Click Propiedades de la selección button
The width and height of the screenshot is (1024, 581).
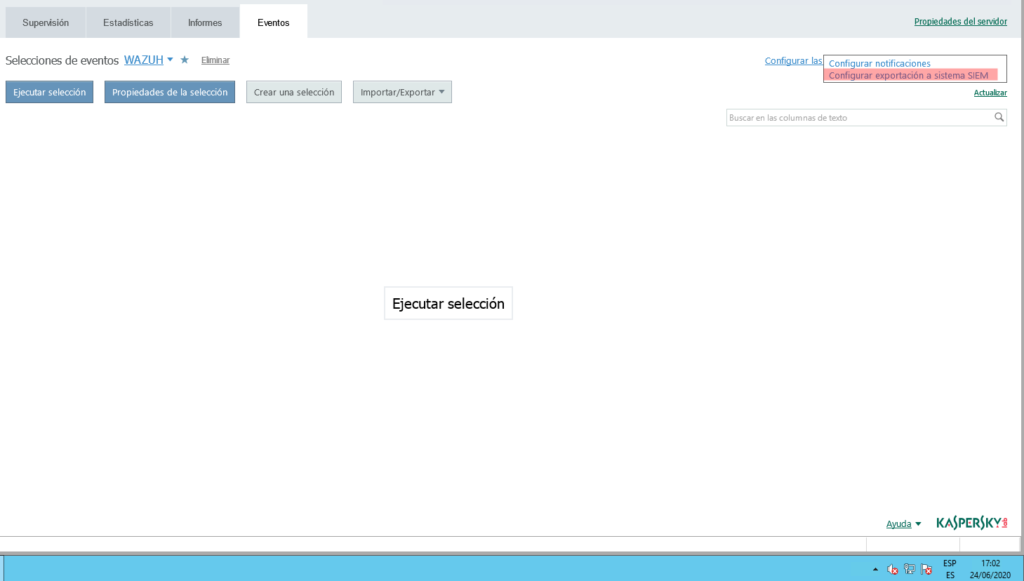[170, 92]
